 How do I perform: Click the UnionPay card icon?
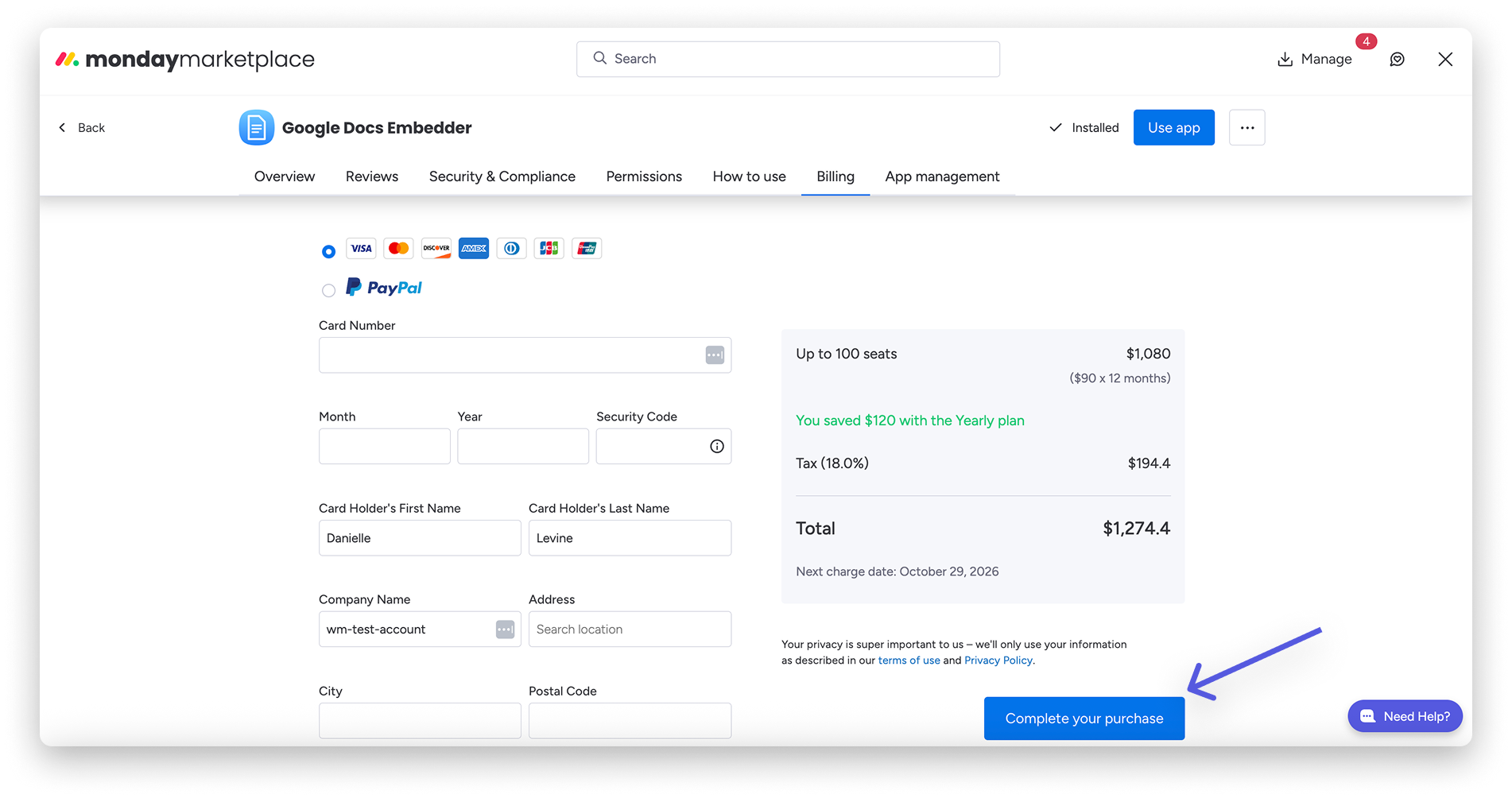(587, 248)
